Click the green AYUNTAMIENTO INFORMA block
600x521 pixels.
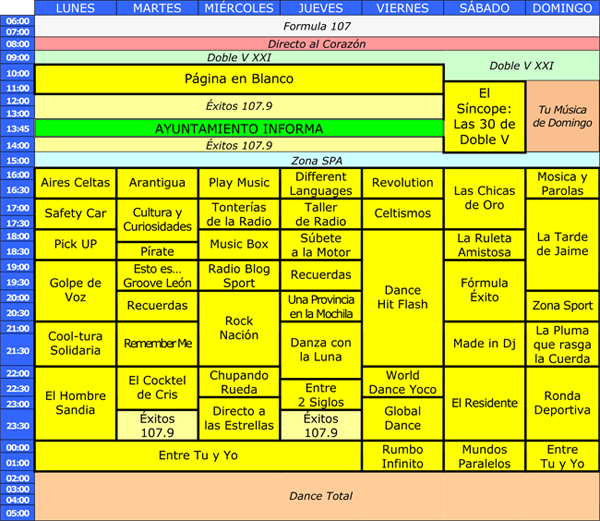point(239,129)
